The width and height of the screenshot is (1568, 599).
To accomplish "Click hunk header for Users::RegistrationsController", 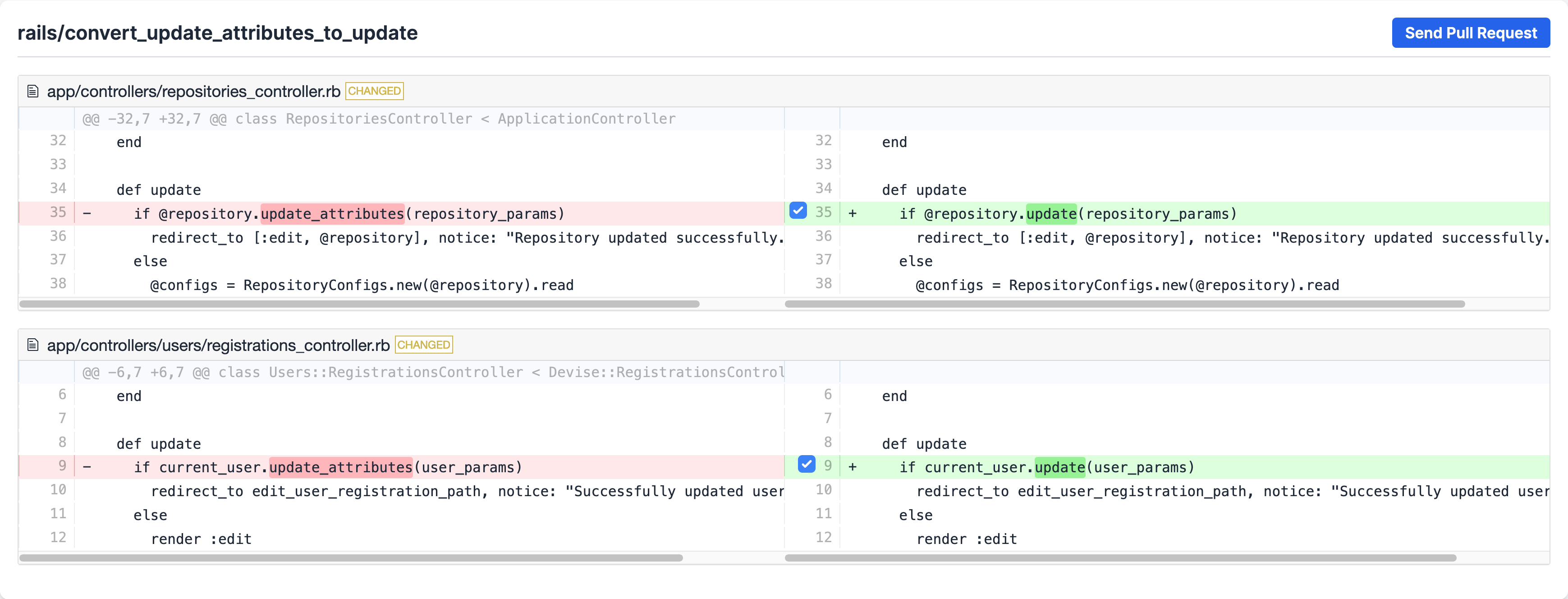I will point(433,373).
